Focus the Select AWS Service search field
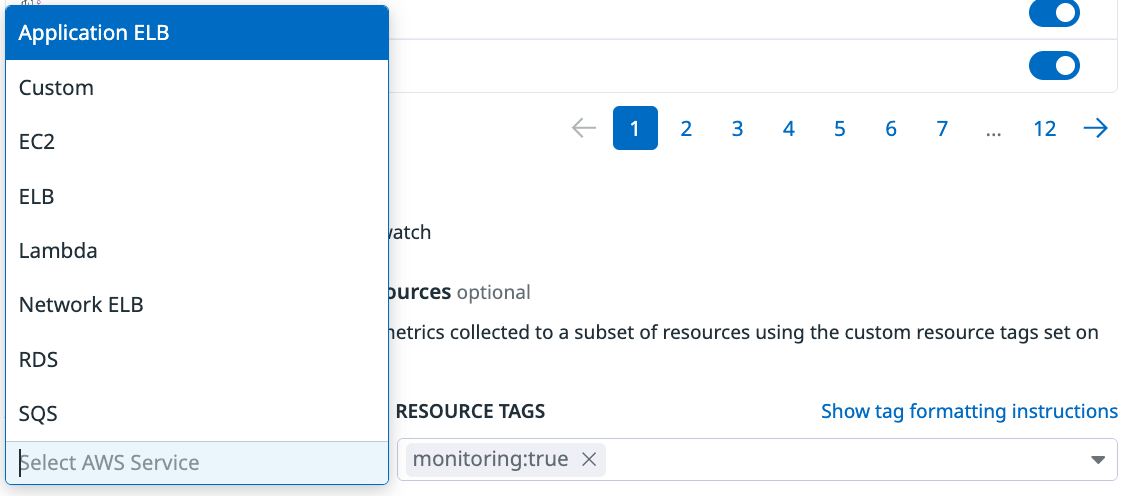The height and width of the screenshot is (496, 1126). (x=197, y=462)
